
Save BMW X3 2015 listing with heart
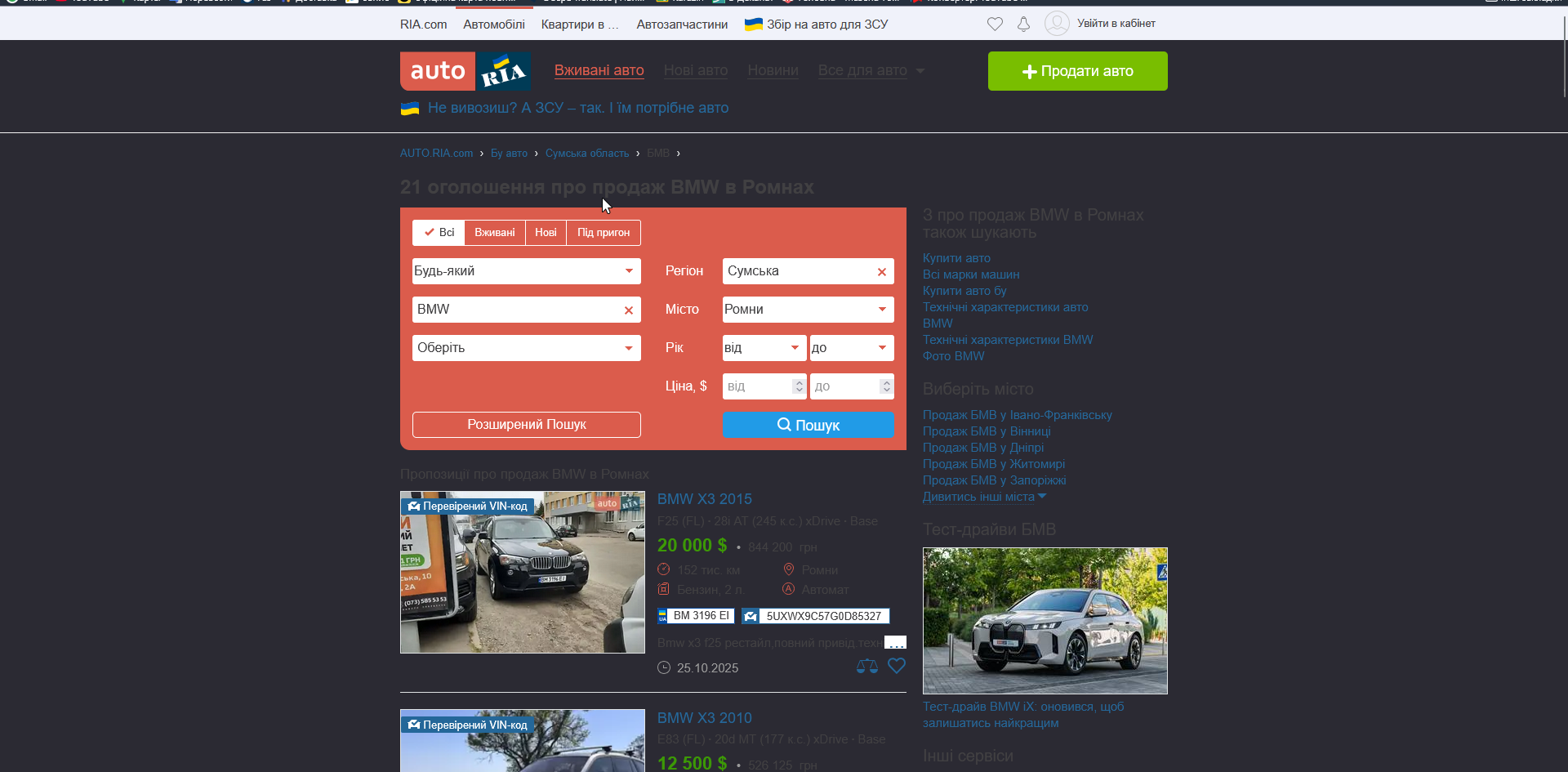coord(897,666)
